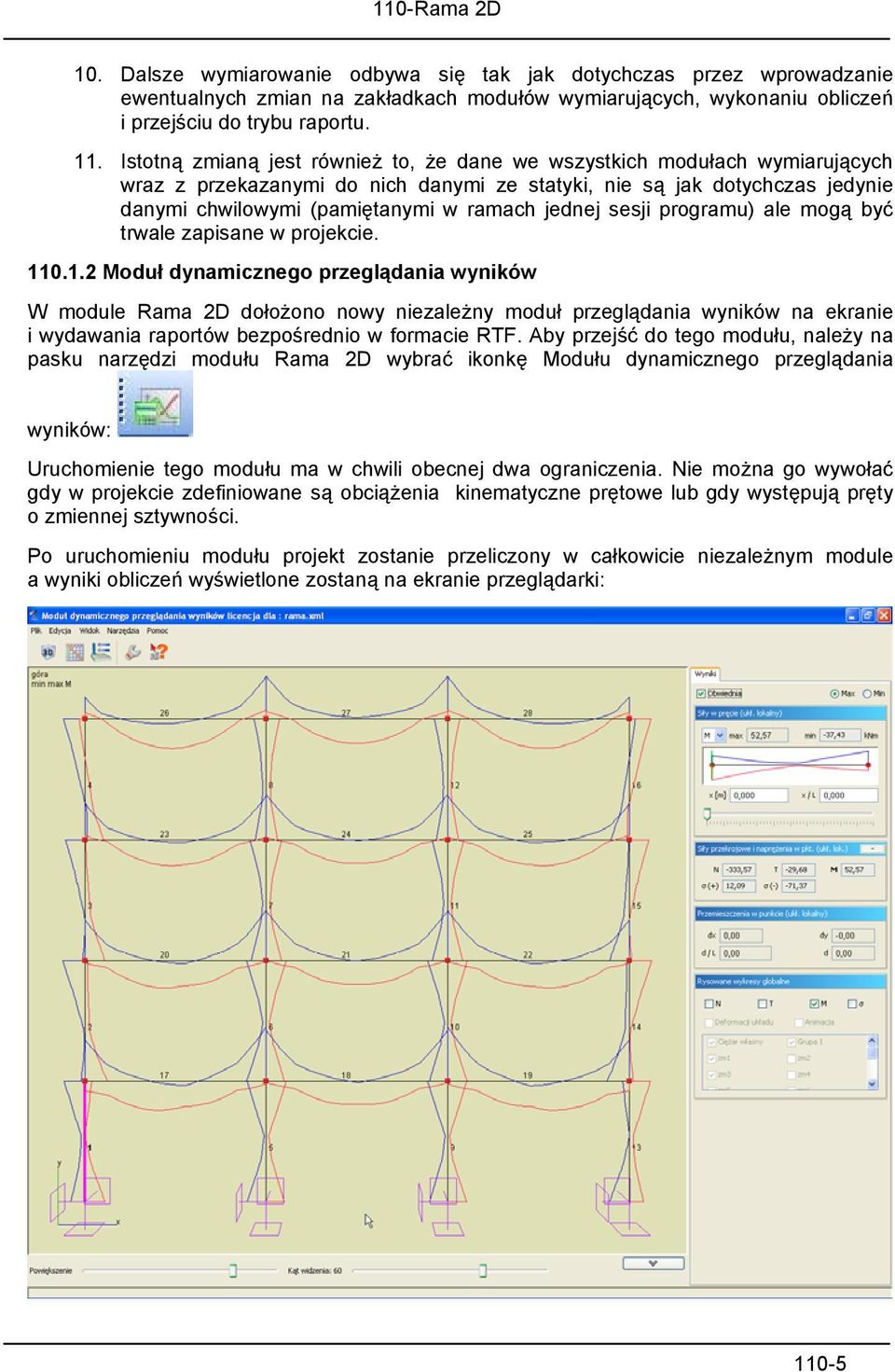This screenshot has height=1372, width=895.
Task: Minimize the results viewer window
Action: [852, 616]
